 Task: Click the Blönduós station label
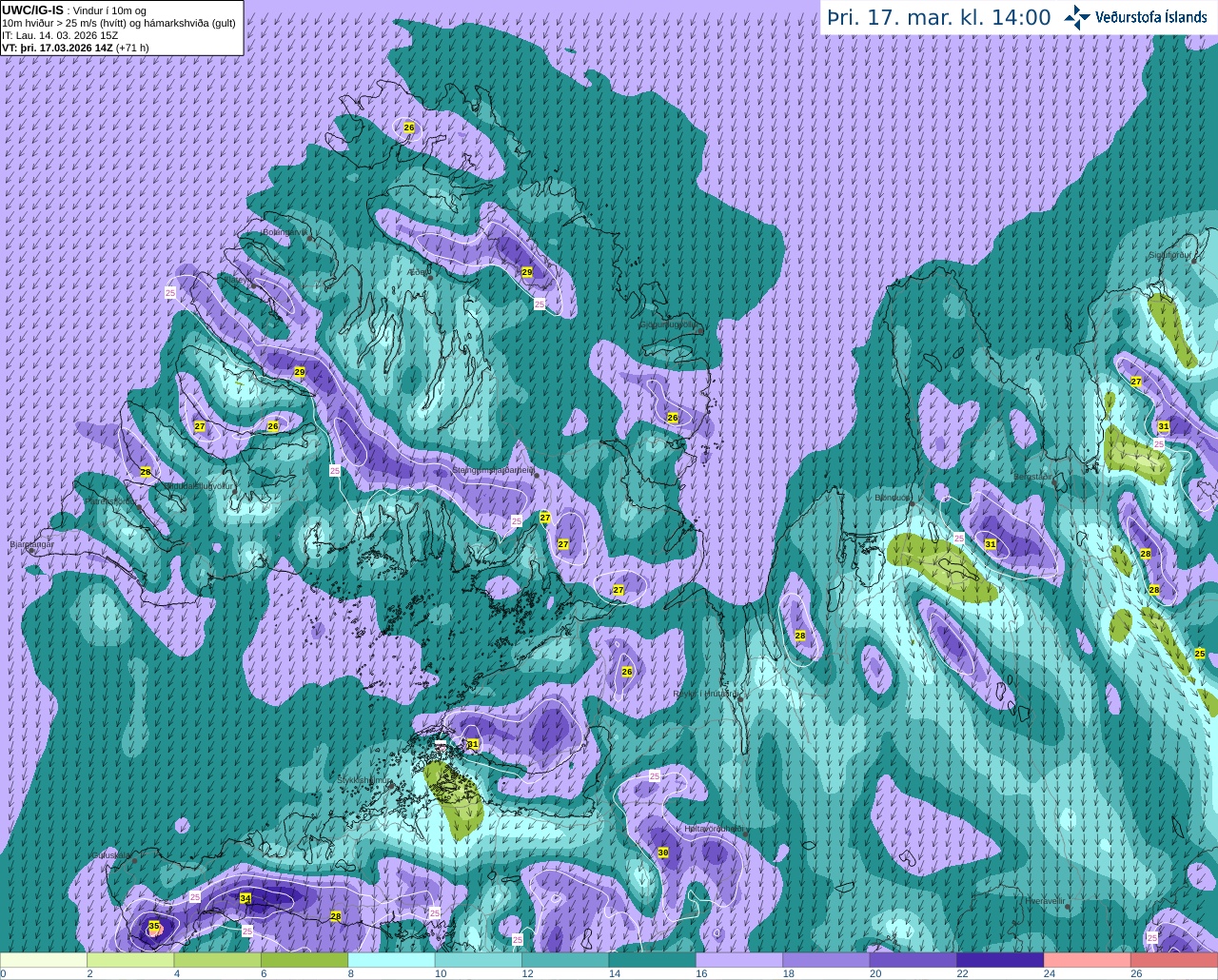coord(893,497)
